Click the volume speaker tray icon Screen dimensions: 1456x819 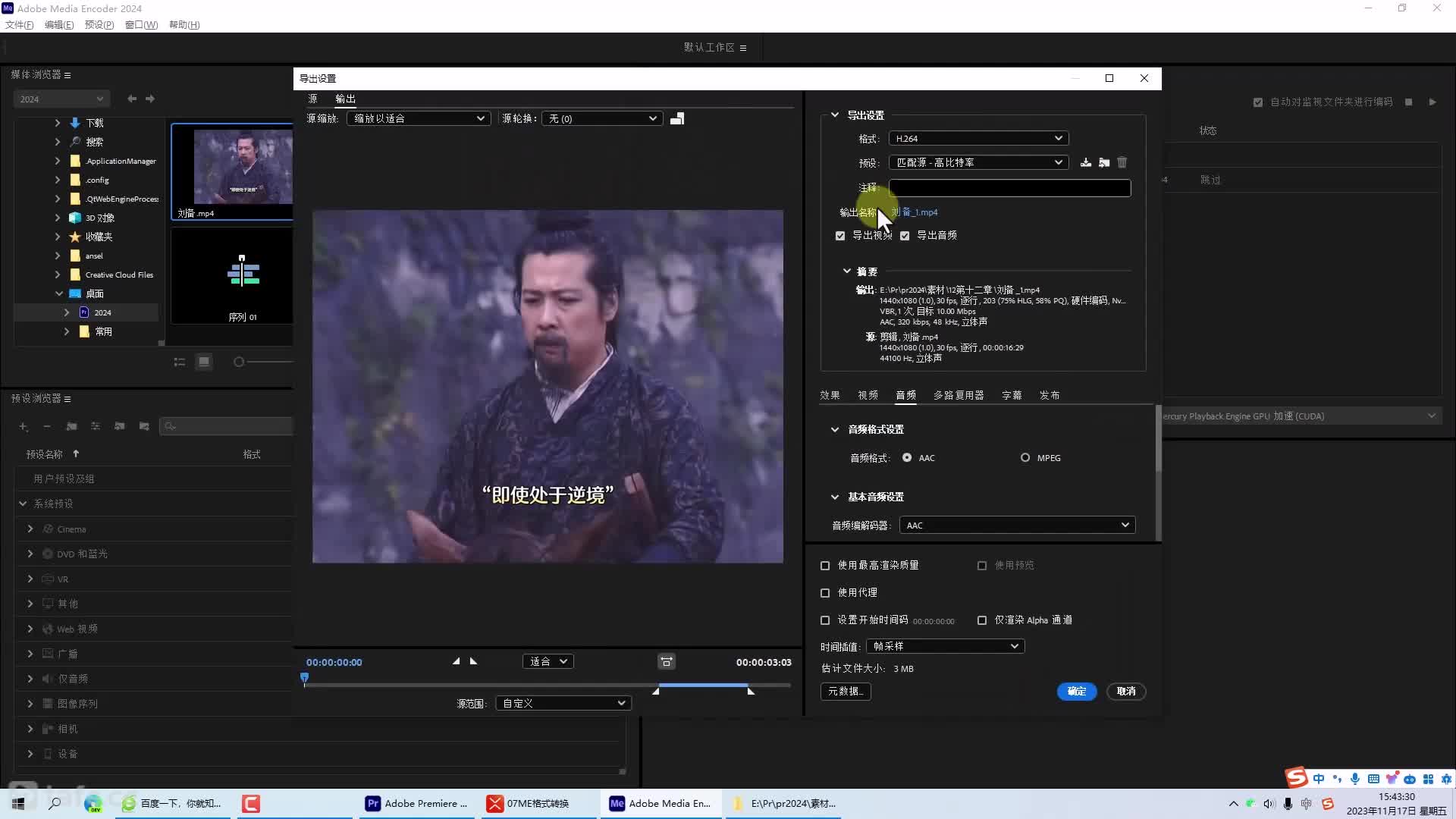(1269, 804)
